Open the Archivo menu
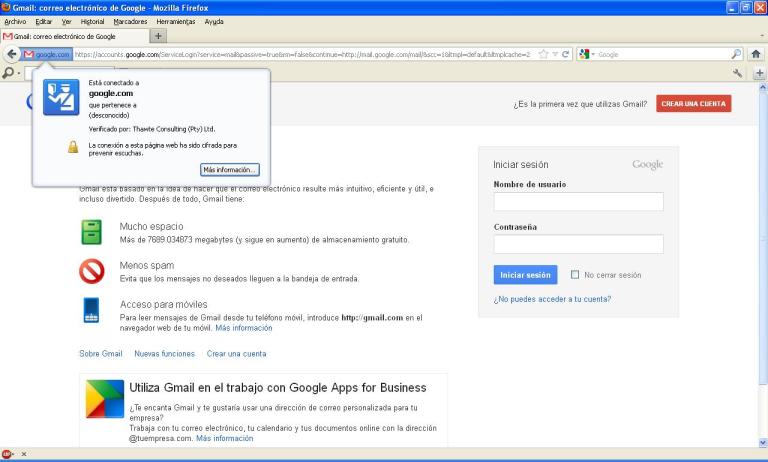Screen dimensions: 768x462 (15, 22)
